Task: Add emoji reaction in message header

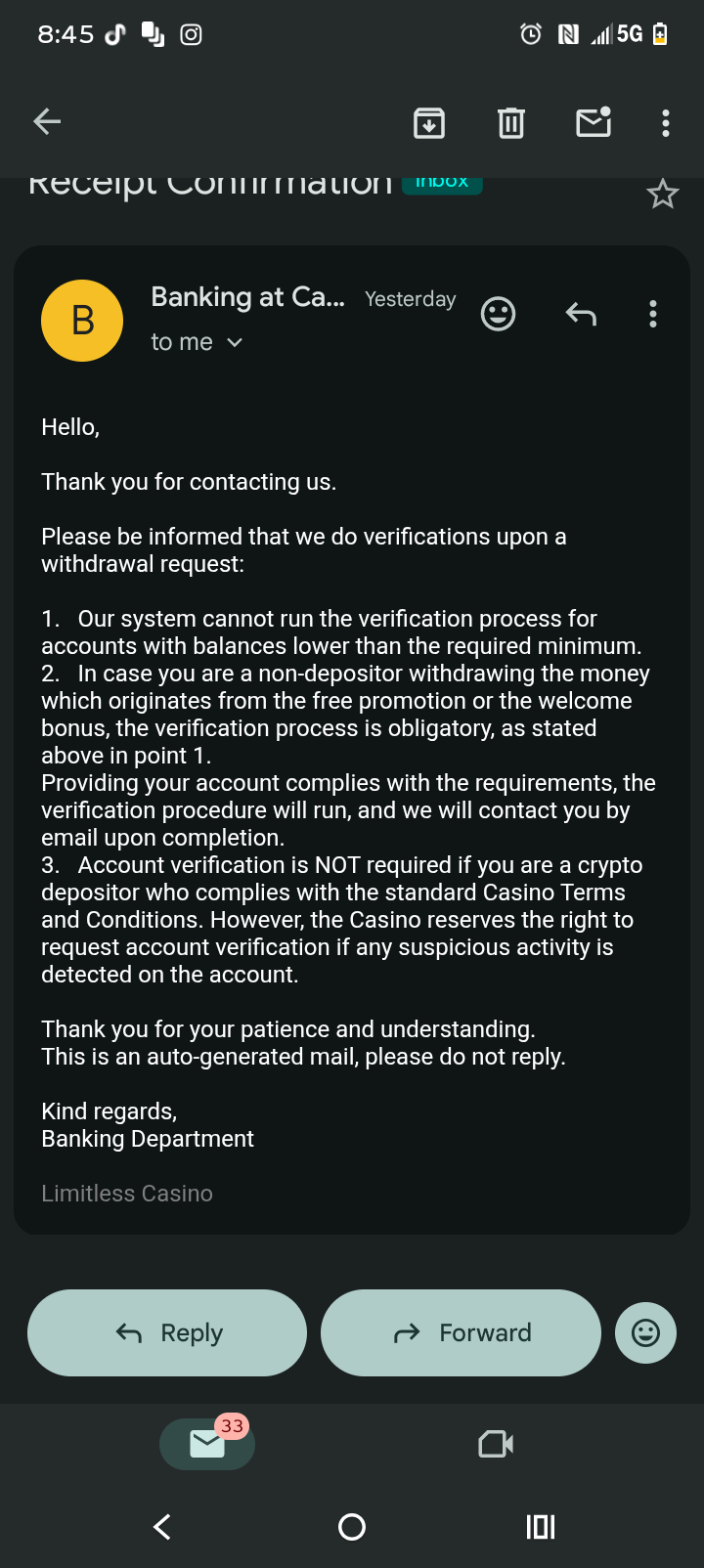Action: pos(498,314)
